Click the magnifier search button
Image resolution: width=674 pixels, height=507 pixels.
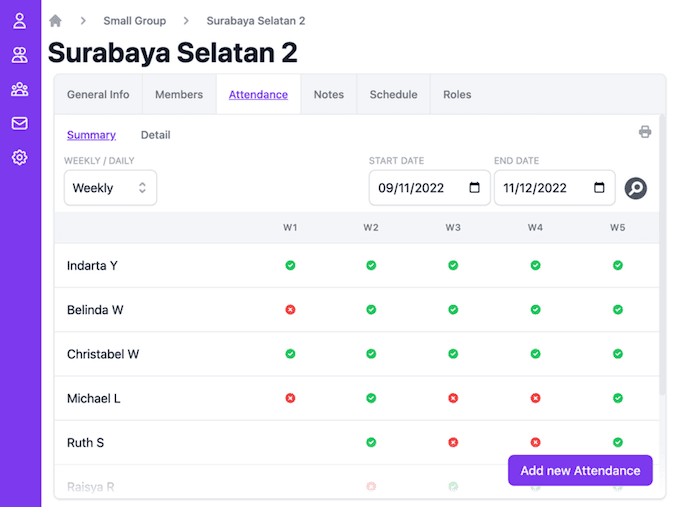pos(636,188)
